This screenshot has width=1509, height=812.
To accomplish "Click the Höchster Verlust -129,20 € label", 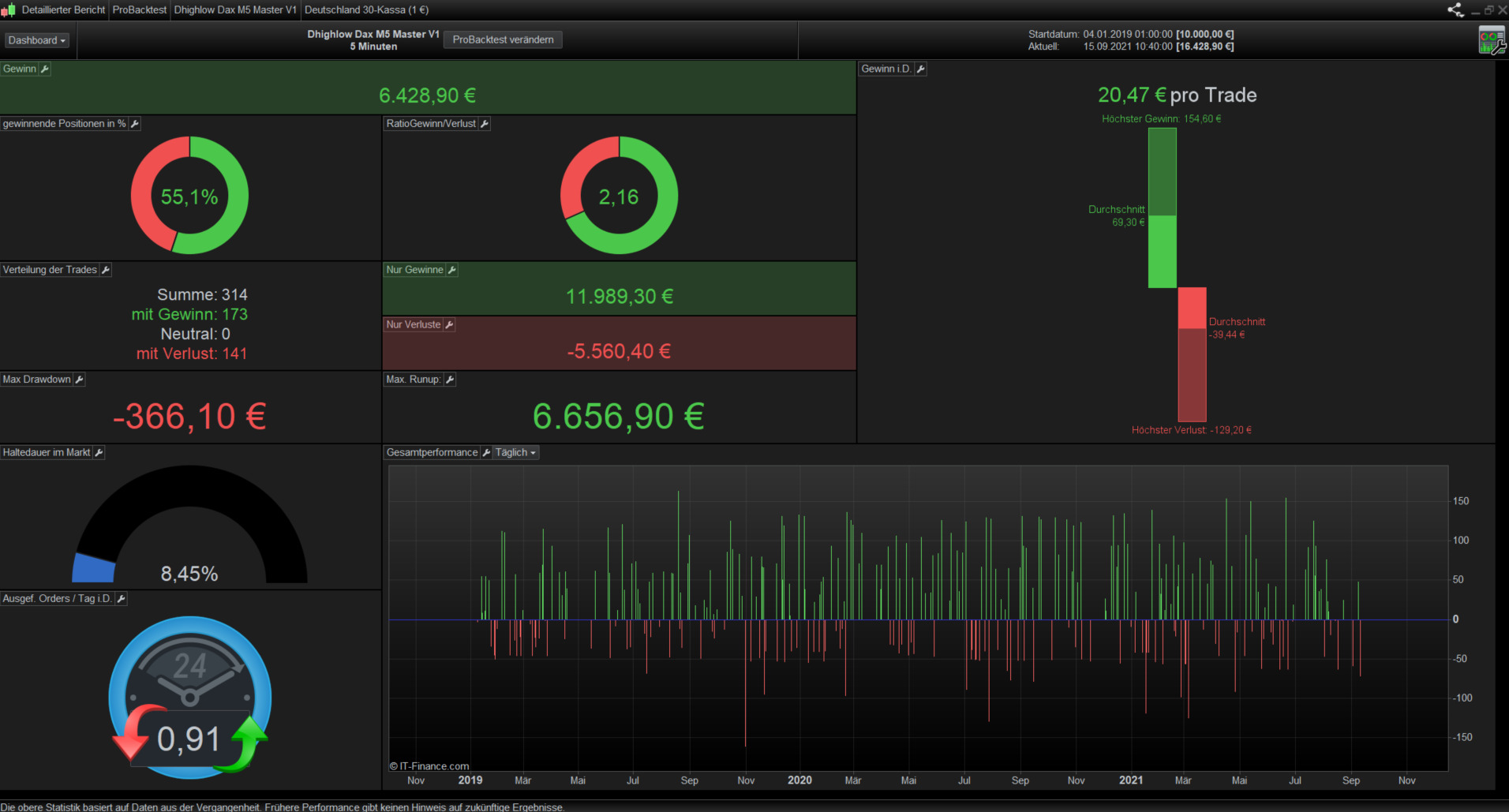I will pyautogui.click(x=1192, y=430).
